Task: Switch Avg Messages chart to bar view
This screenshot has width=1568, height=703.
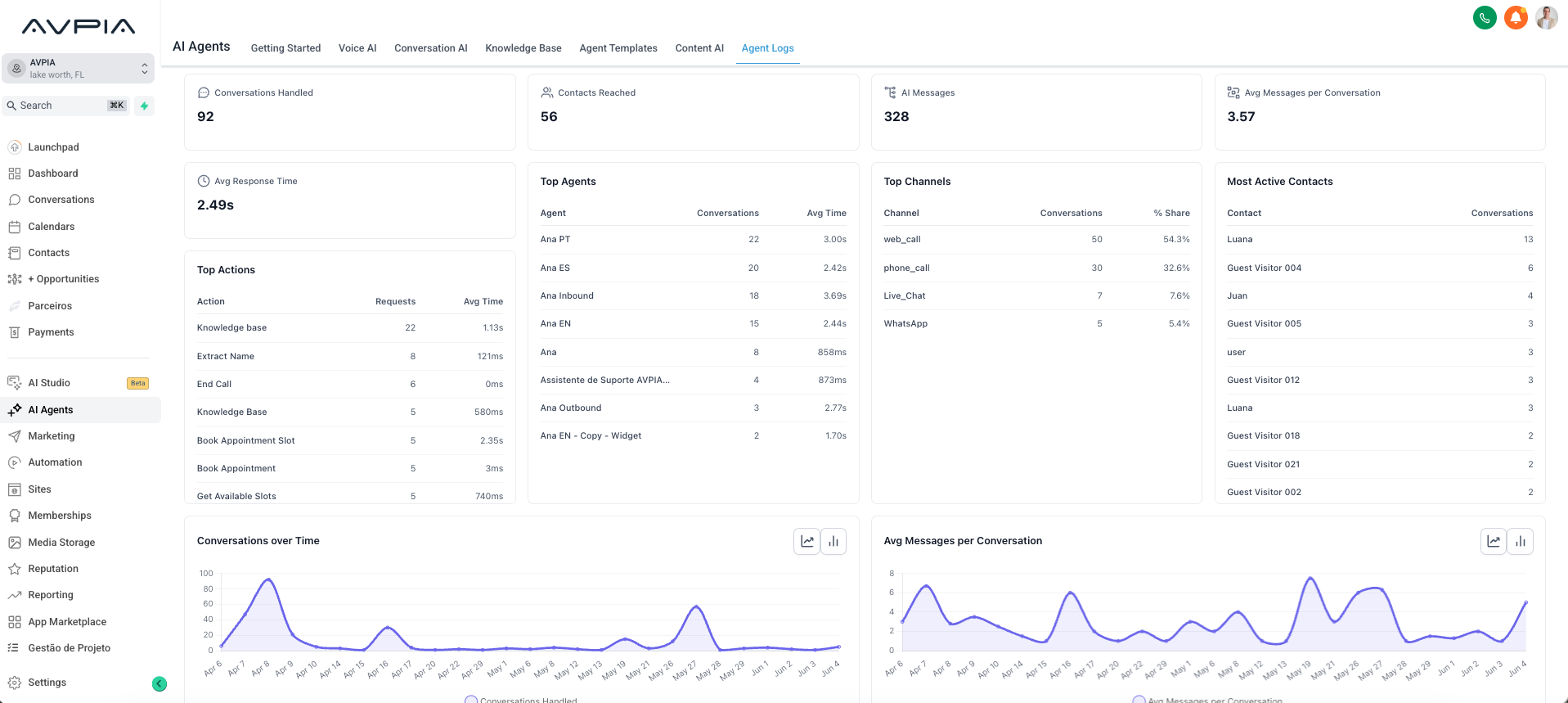Action: [1521, 541]
